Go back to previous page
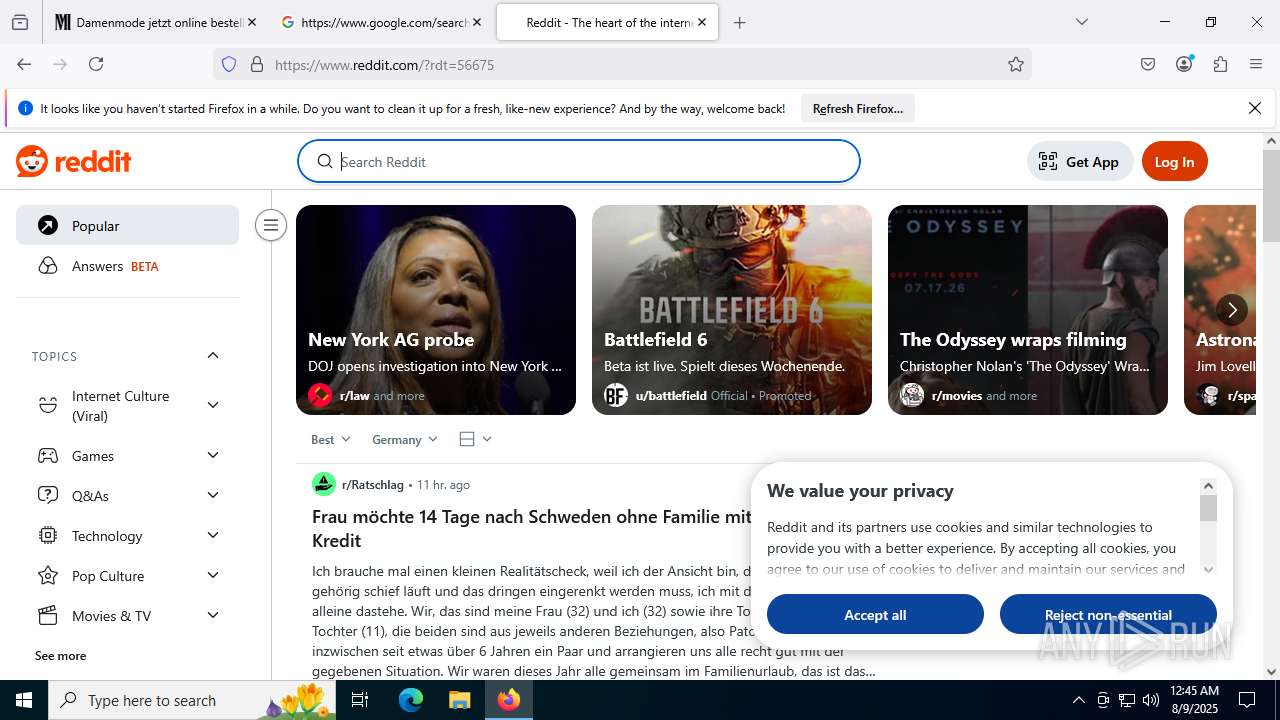 [x=24, y=64]
